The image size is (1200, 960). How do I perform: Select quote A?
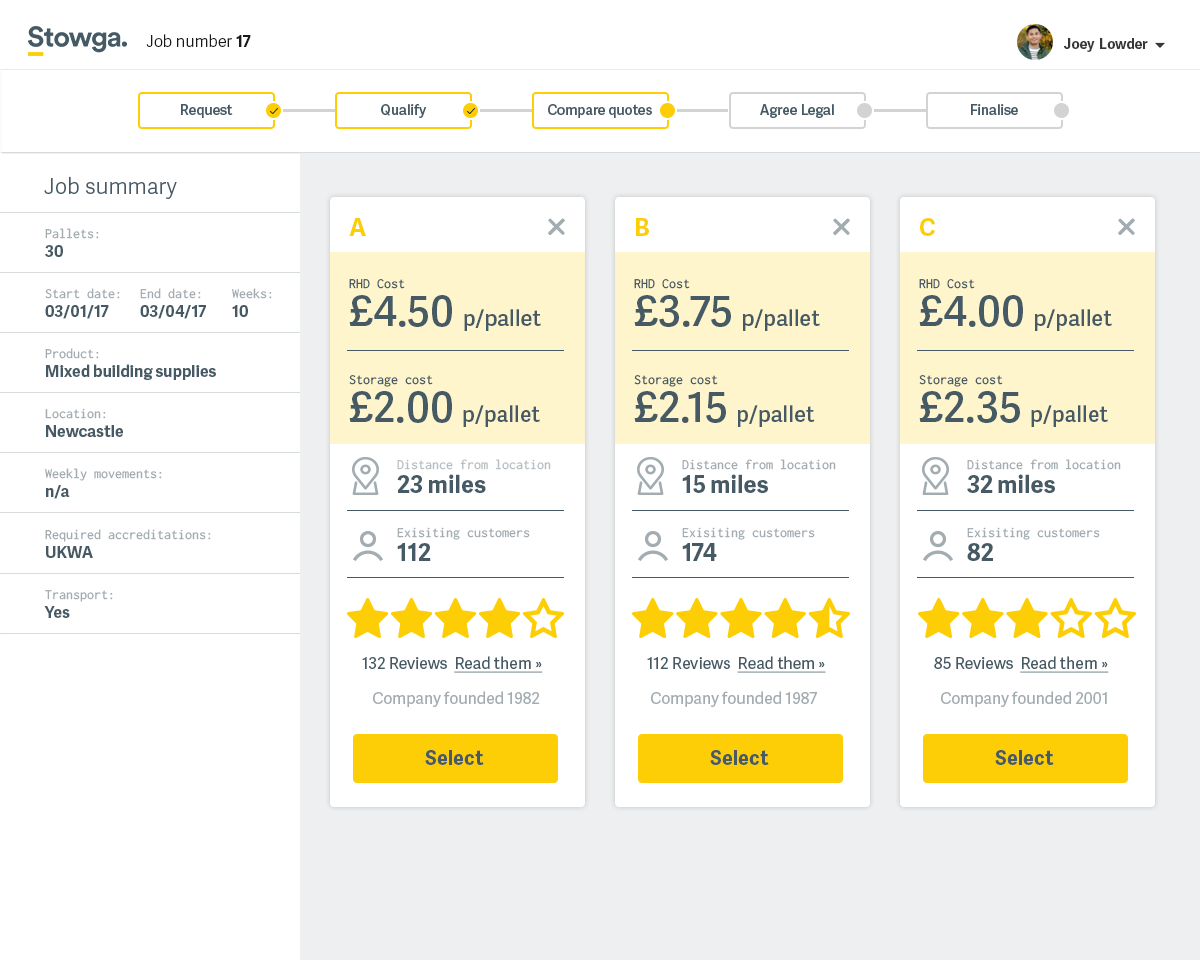point(455,758)
